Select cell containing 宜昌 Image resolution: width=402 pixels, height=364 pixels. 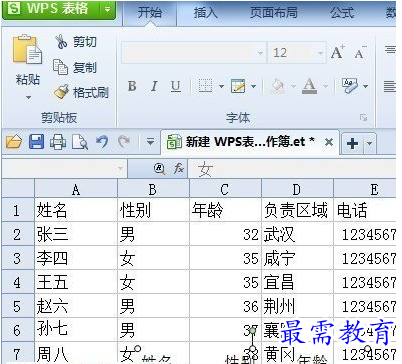click(297, 282)
